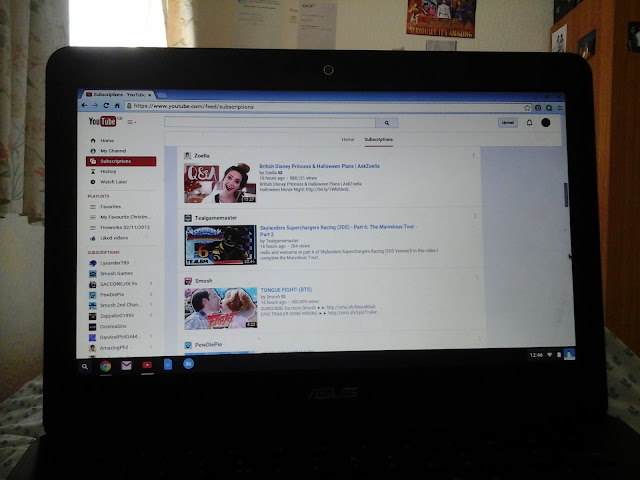Open the browser home page icon
Screen dimensions: 640x480
(117, 105)
